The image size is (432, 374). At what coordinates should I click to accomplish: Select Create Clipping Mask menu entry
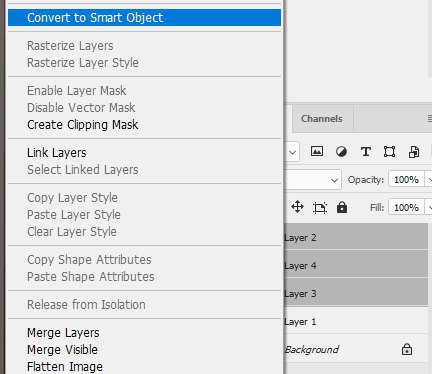[82, 125]
